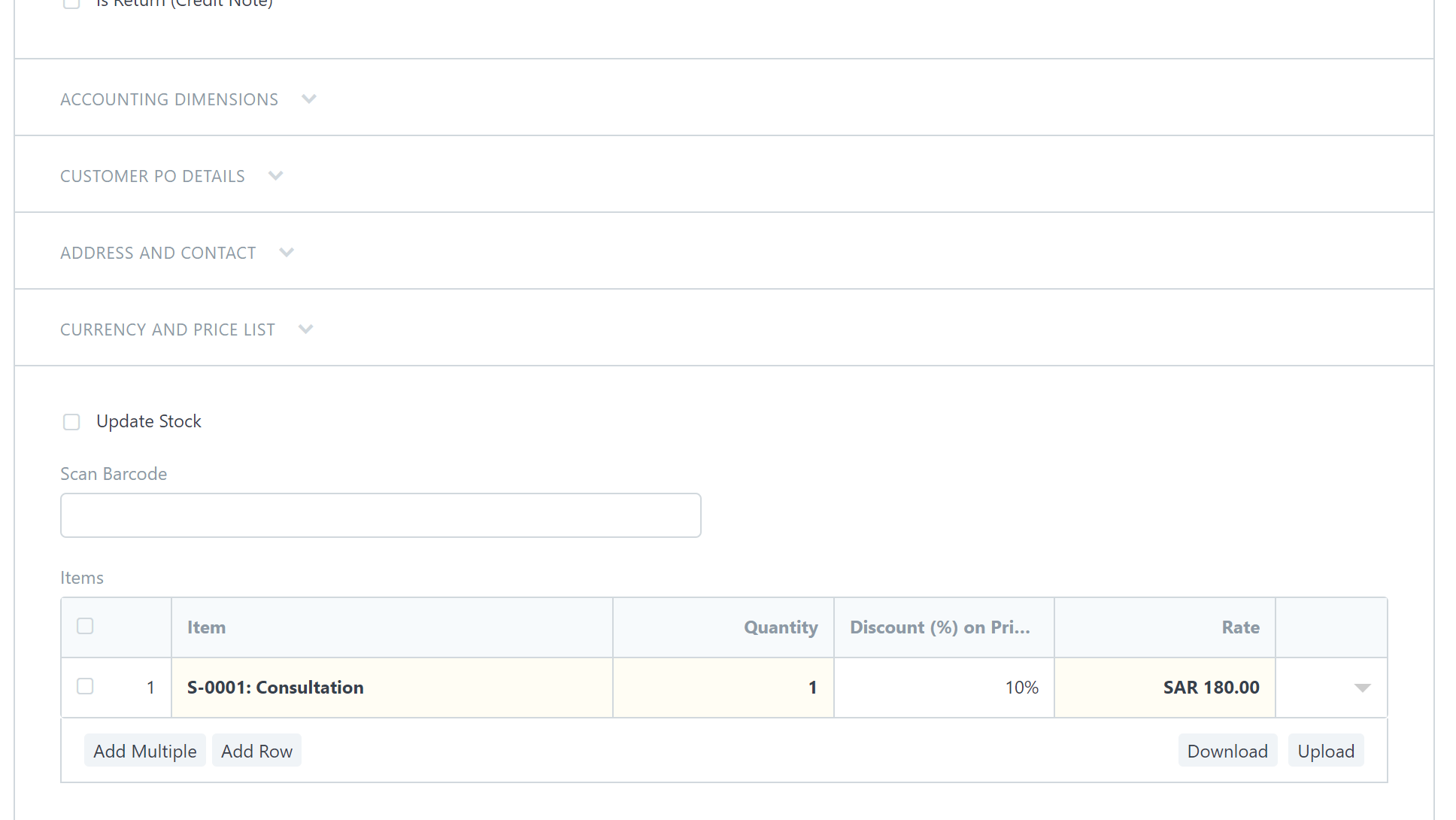Enable the Update Stock checkbox
The height and width of the screenshot is (820, 1456).
coord(71,421)
